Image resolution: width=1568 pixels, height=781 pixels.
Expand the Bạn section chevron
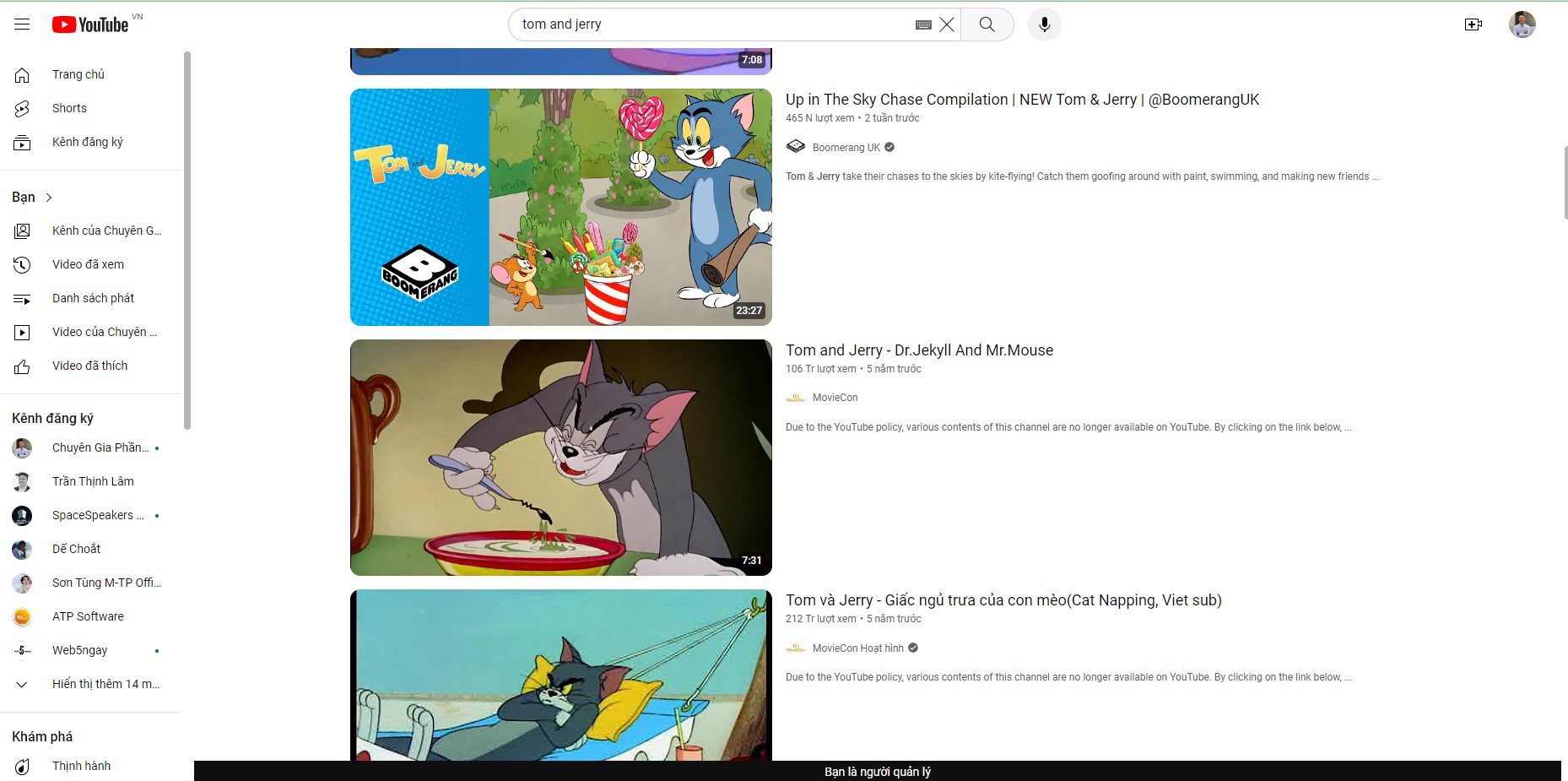(x=49, y=198)
